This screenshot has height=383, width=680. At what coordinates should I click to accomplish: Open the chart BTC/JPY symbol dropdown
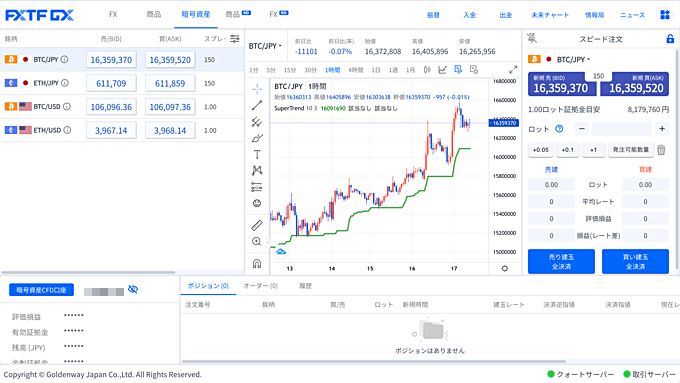(x=265, y=46)
